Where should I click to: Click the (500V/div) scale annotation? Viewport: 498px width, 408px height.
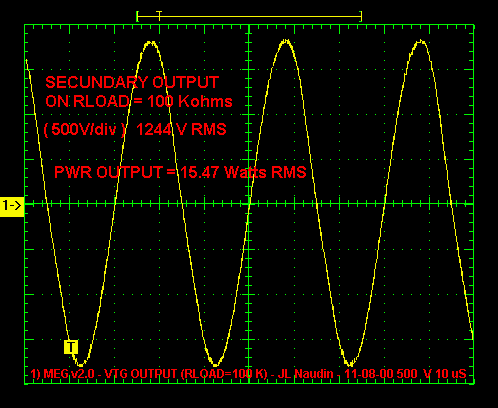(85, 129)
